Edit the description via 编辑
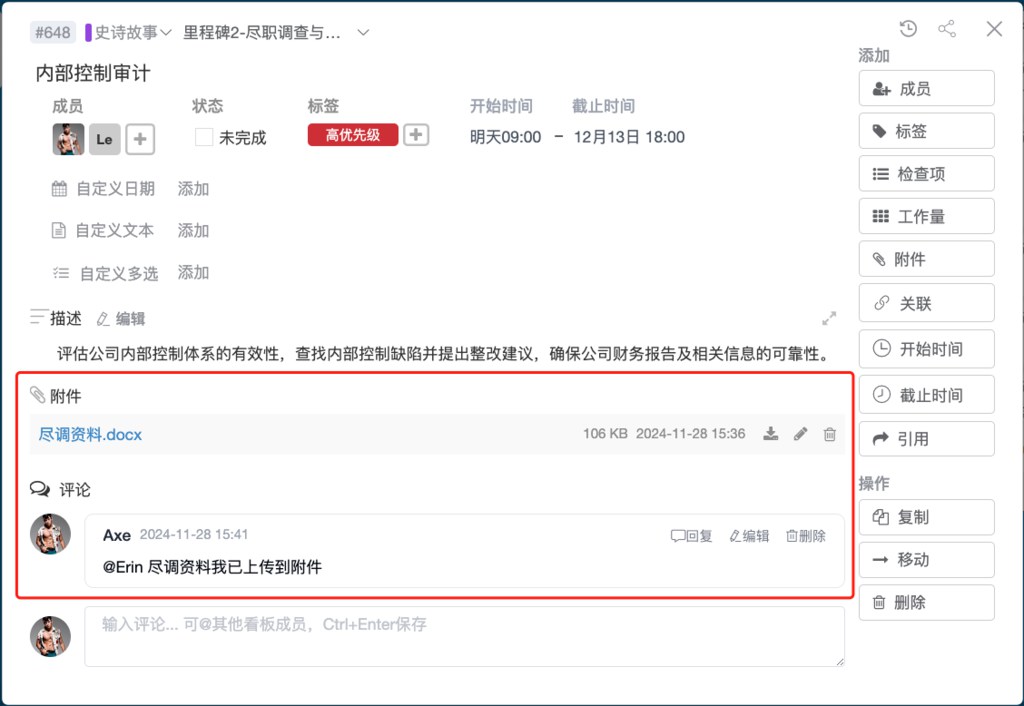1024x706 pixels. (121, 319)
